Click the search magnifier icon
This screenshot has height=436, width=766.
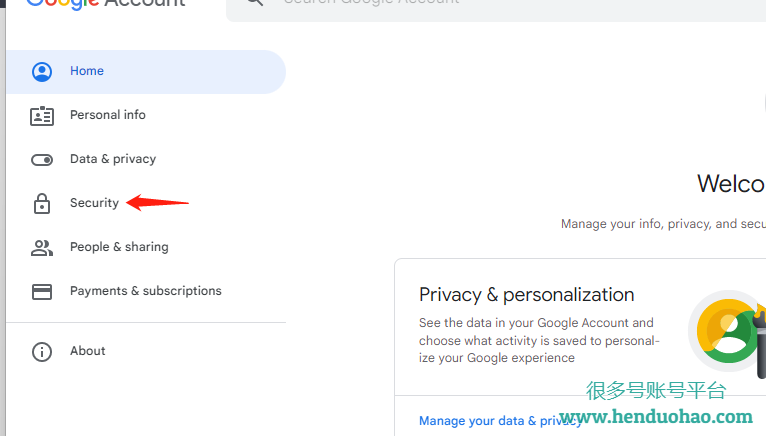coord(255,2)
